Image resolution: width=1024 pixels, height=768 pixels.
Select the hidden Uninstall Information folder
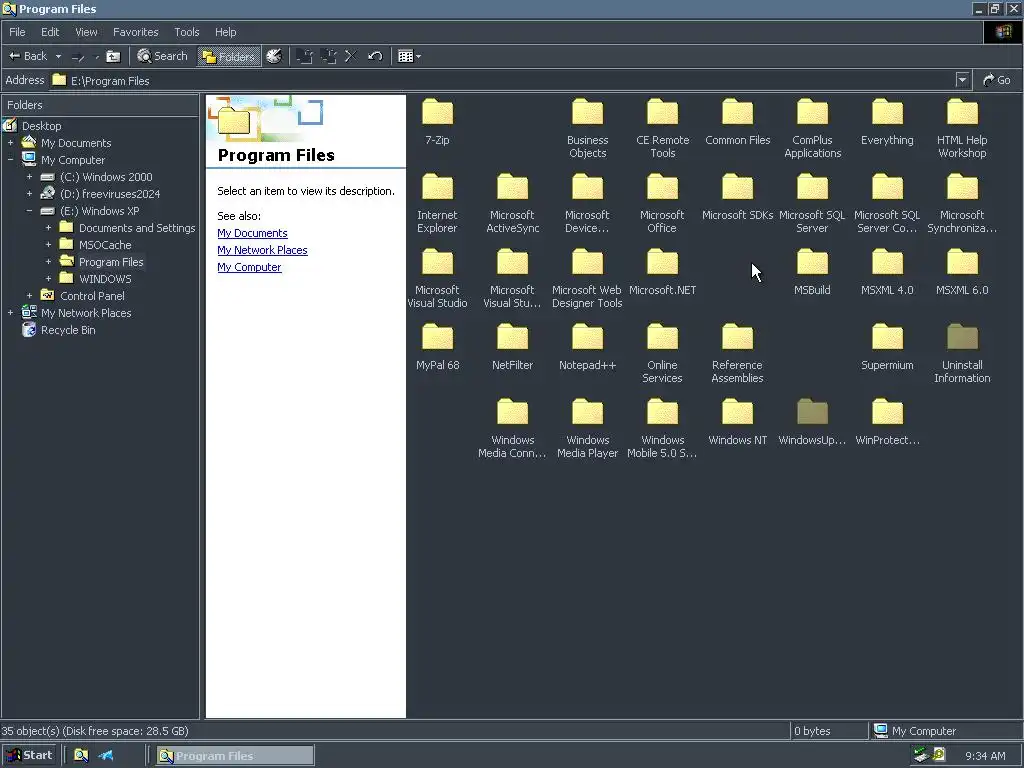(962, 353)
